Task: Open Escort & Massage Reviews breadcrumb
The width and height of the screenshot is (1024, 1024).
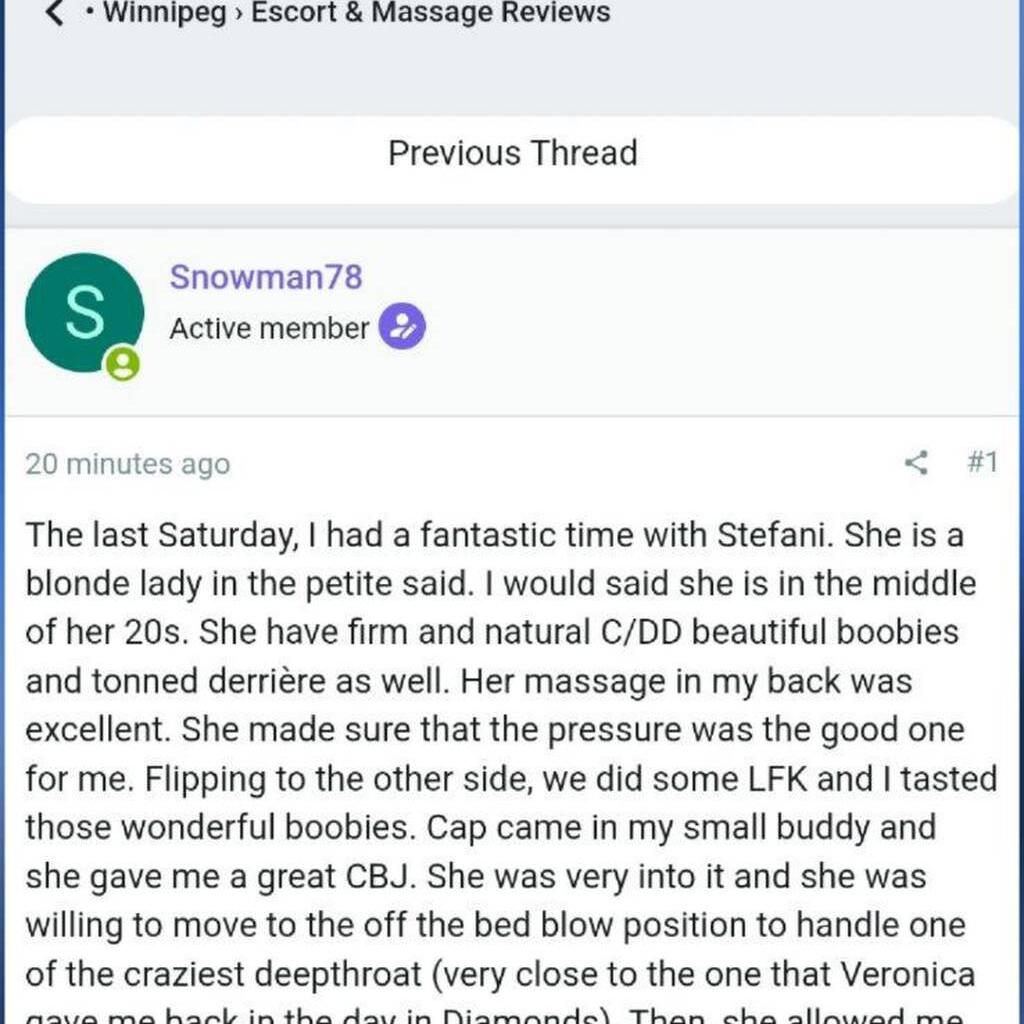Action: (430, 14)
